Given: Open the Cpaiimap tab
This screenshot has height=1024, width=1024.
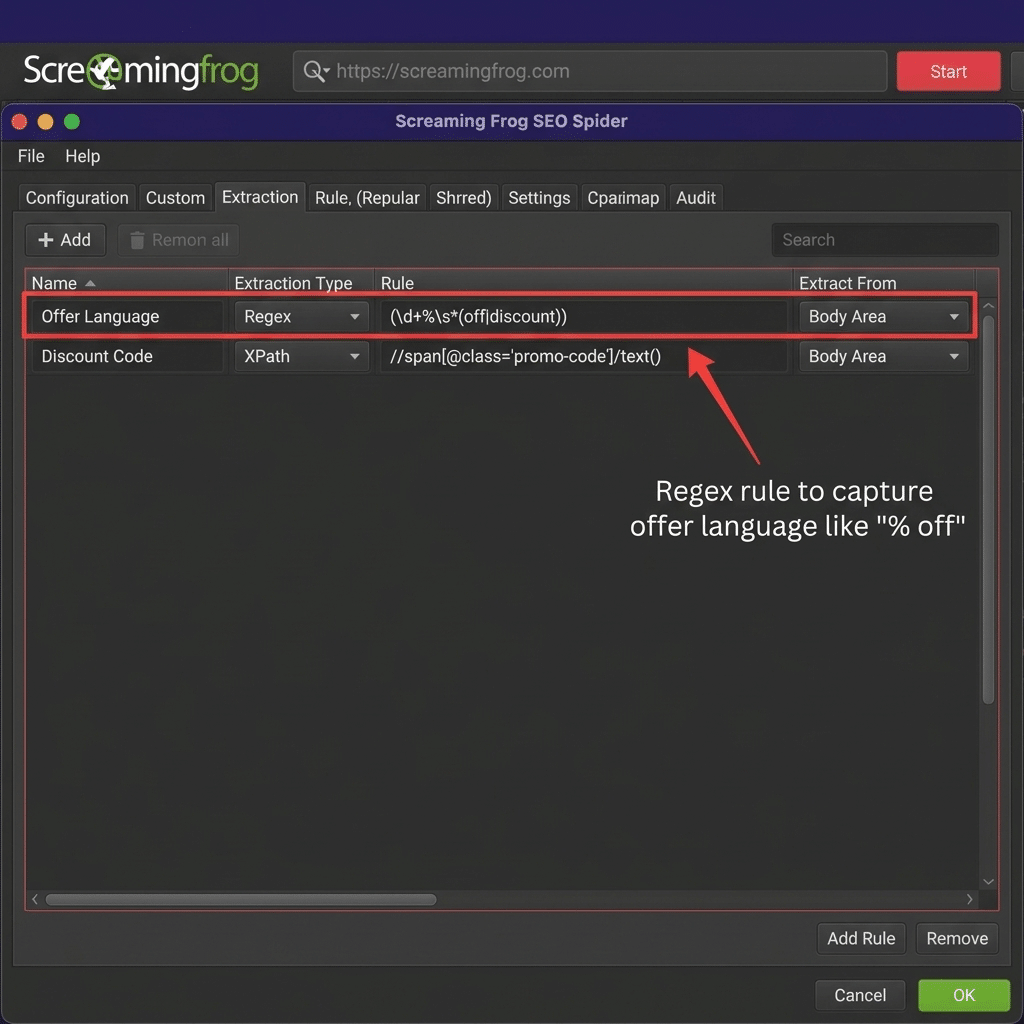Looking at the screenshot, I should point(623,198).
